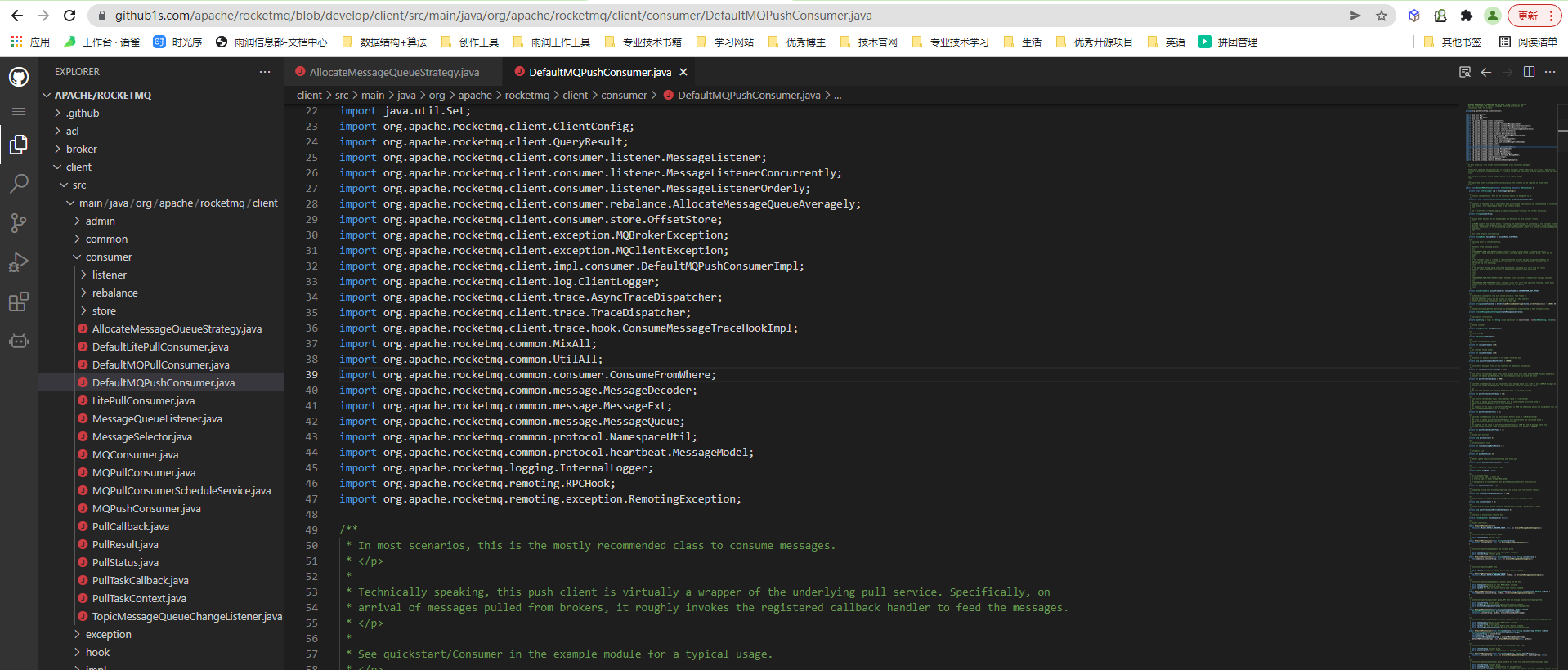This screenshot has height=670, width=1568.
Task: Click 'apache' breadcrumb segment
Action: [475, 96]
